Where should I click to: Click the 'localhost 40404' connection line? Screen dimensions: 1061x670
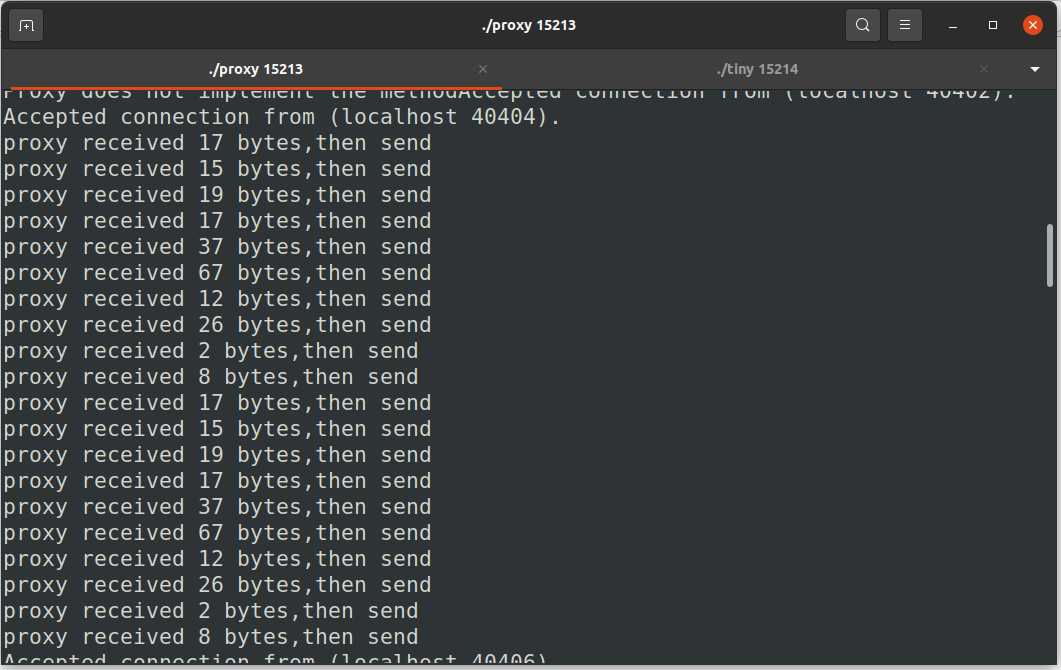(x=282, y=117)
